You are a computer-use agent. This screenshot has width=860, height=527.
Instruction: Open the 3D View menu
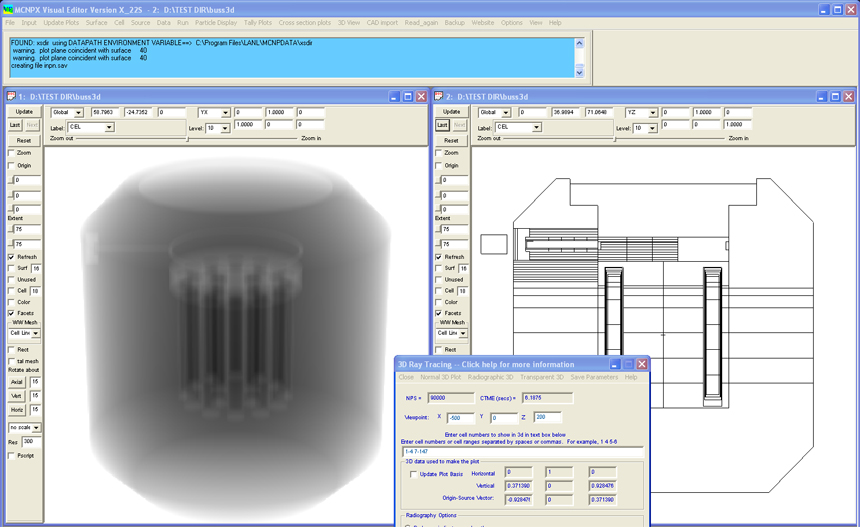click(x=349, y=22)
